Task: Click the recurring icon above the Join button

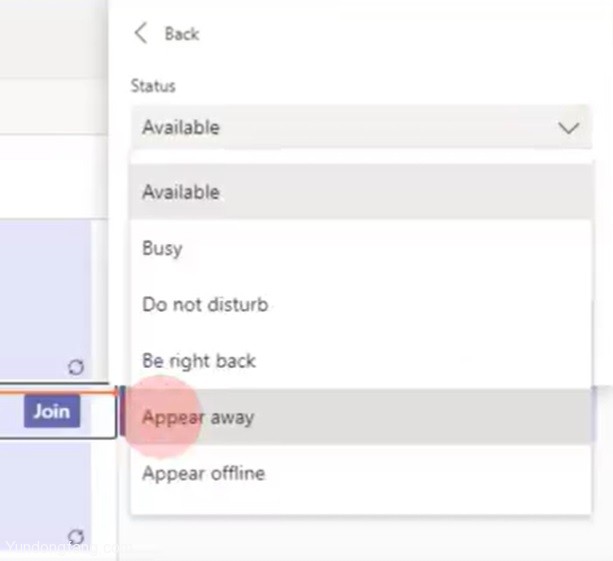Action: click(76, 368)
